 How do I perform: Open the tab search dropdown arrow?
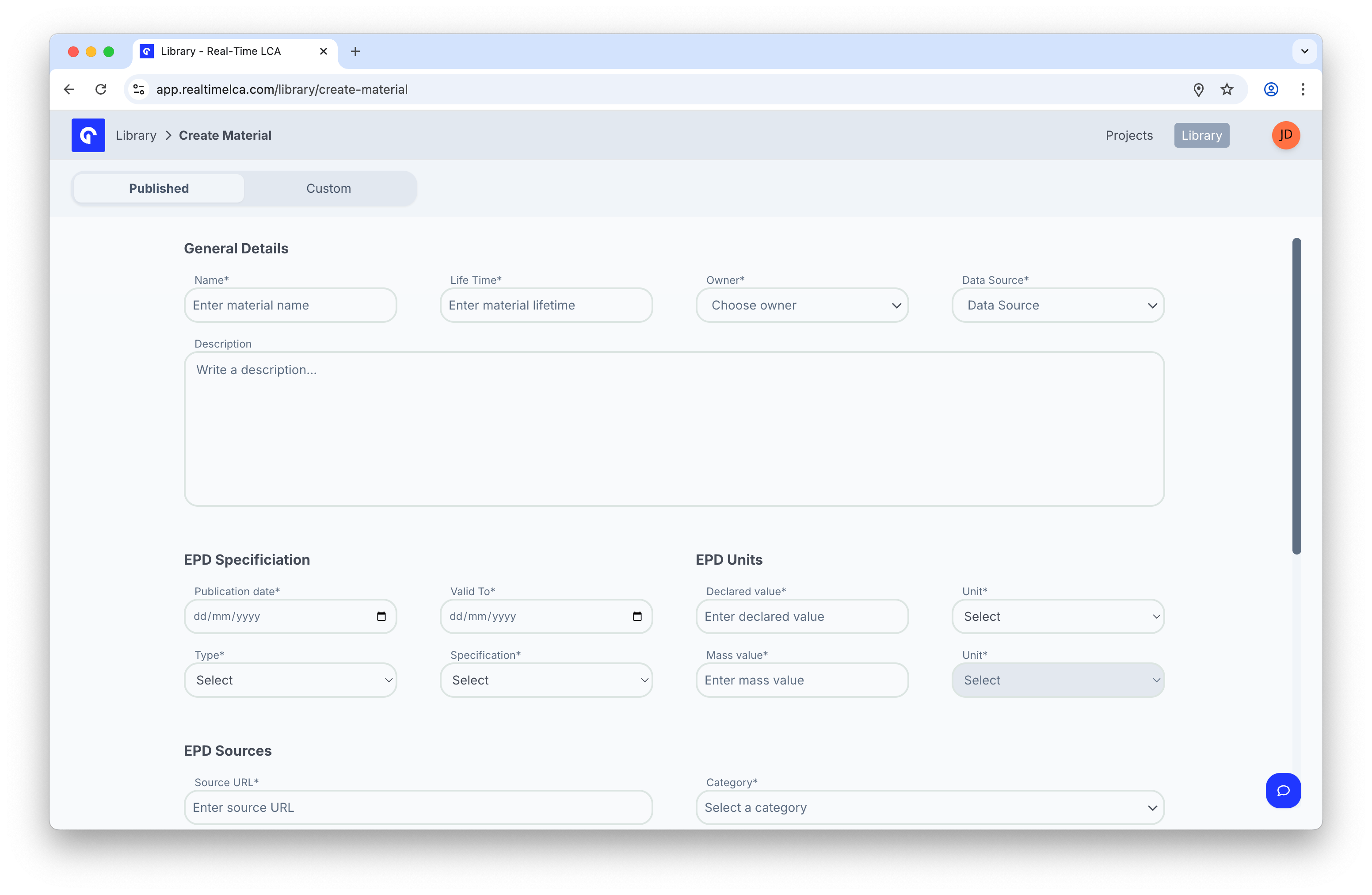(x=1304, y=51)
